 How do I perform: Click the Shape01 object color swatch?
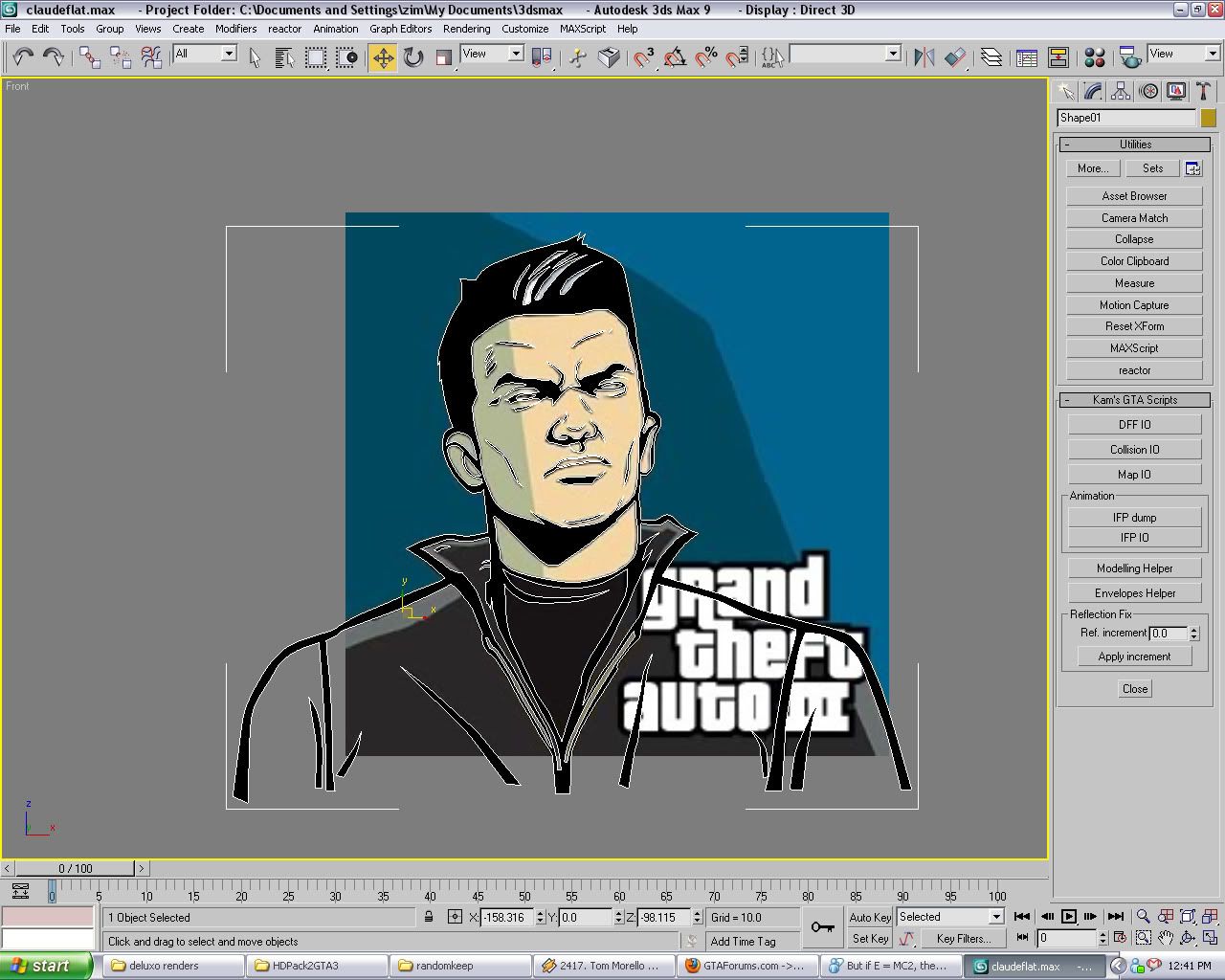click(1208, 118)
